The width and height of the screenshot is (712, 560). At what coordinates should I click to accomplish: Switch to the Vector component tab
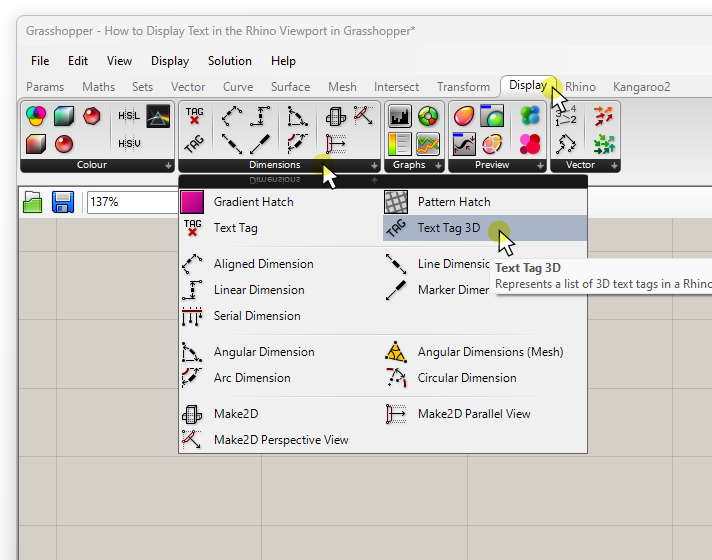[188, 87]
